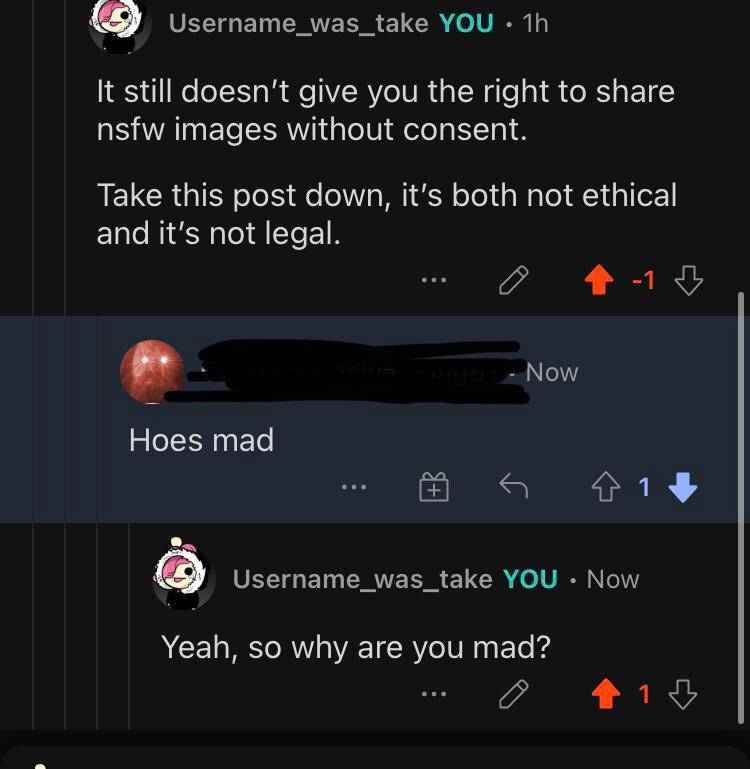This screenshot has height=769, width=750.
Task: Tap the avatar on the 'why are you mad?' reply
Action: 183,575
